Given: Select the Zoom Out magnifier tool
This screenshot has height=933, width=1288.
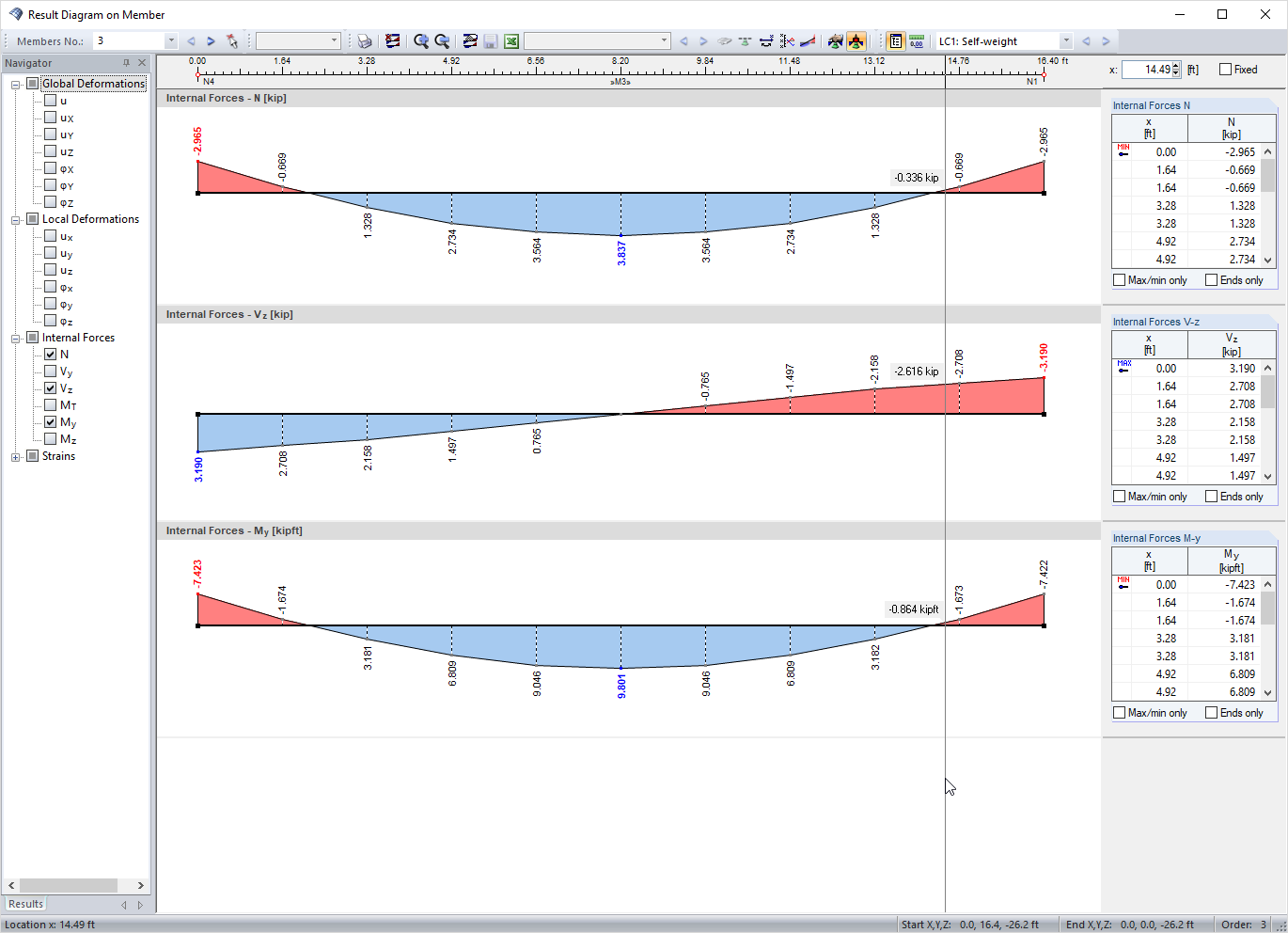Looking at the screenshot, I should tap(442, 41).
